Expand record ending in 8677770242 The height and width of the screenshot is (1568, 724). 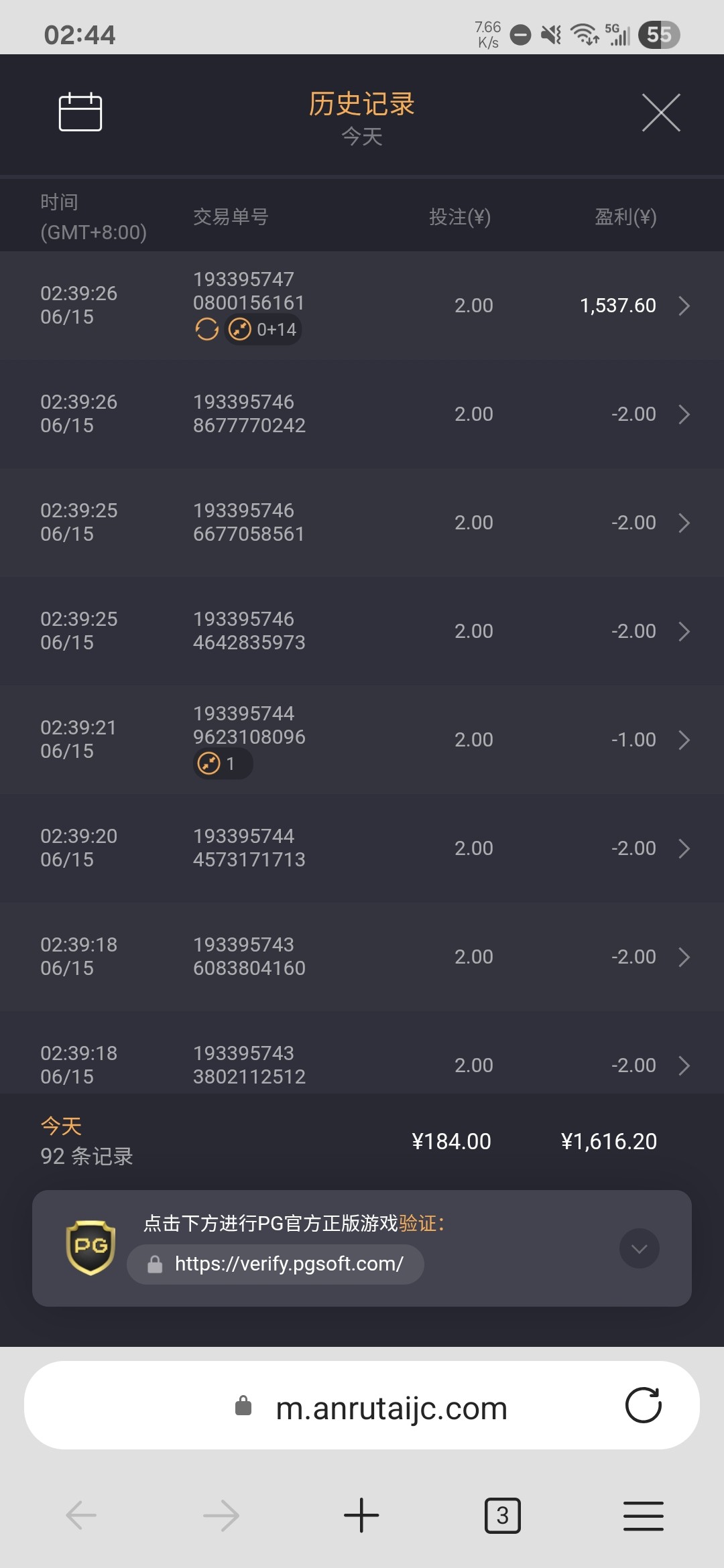684,414
